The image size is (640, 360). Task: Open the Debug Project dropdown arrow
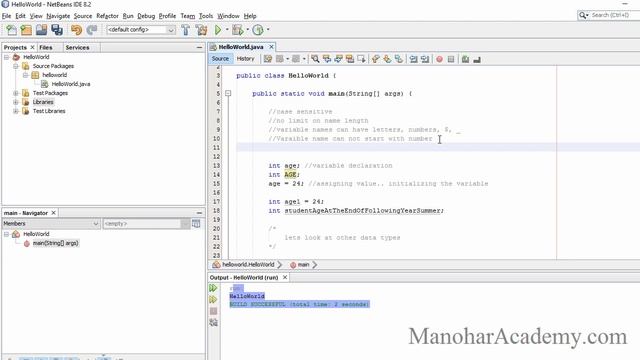[247, 30]
